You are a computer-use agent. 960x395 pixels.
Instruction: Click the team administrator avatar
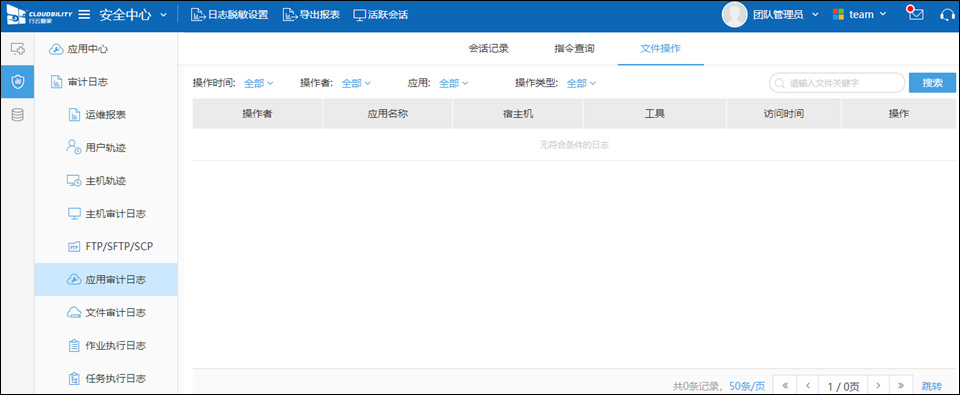[x=734, y=15]
